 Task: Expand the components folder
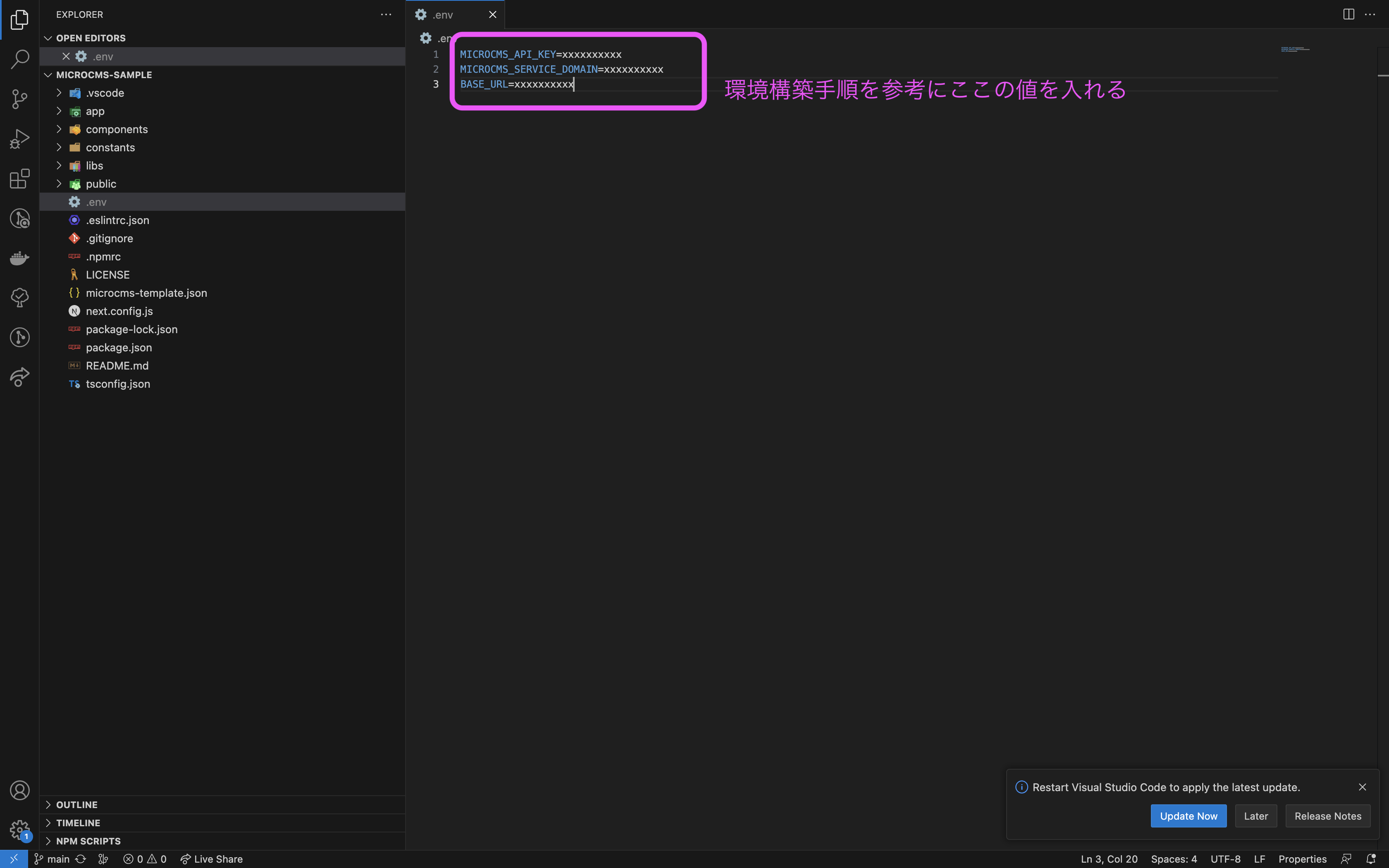(x=117, y=129)
